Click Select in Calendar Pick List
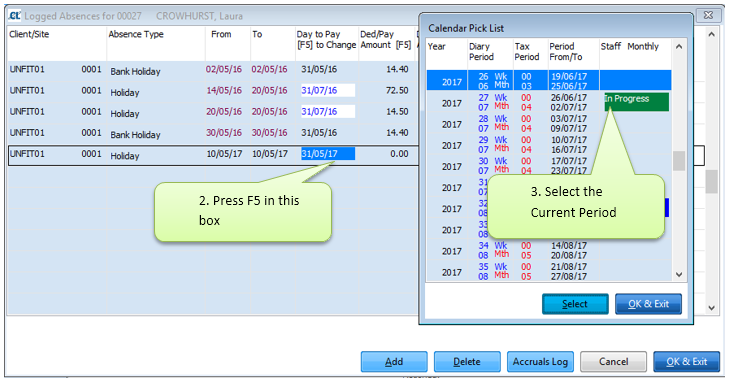 (575, 304)
